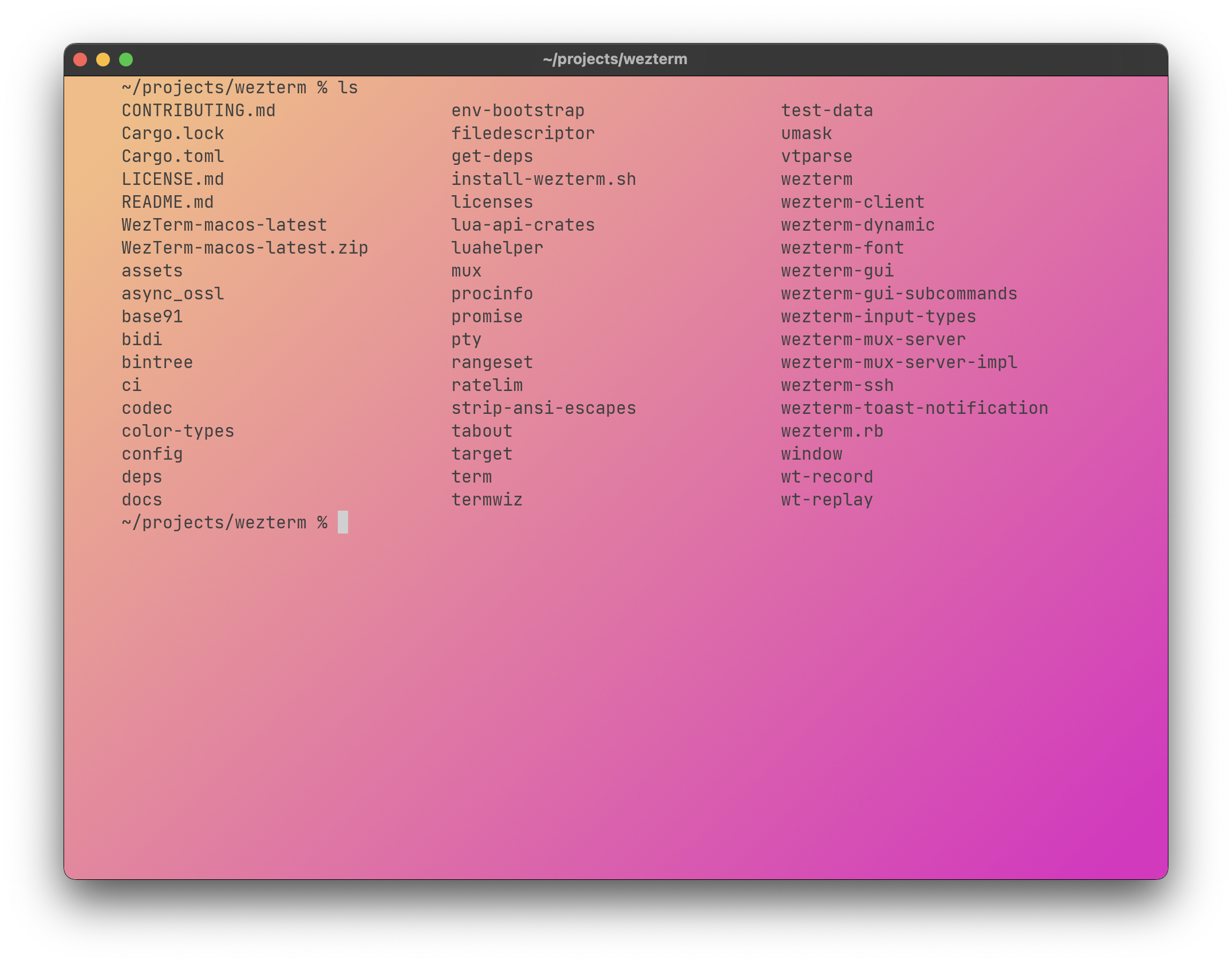
Task: Select the target directory name
Action: pyautogui.click(x=482, y=454)
